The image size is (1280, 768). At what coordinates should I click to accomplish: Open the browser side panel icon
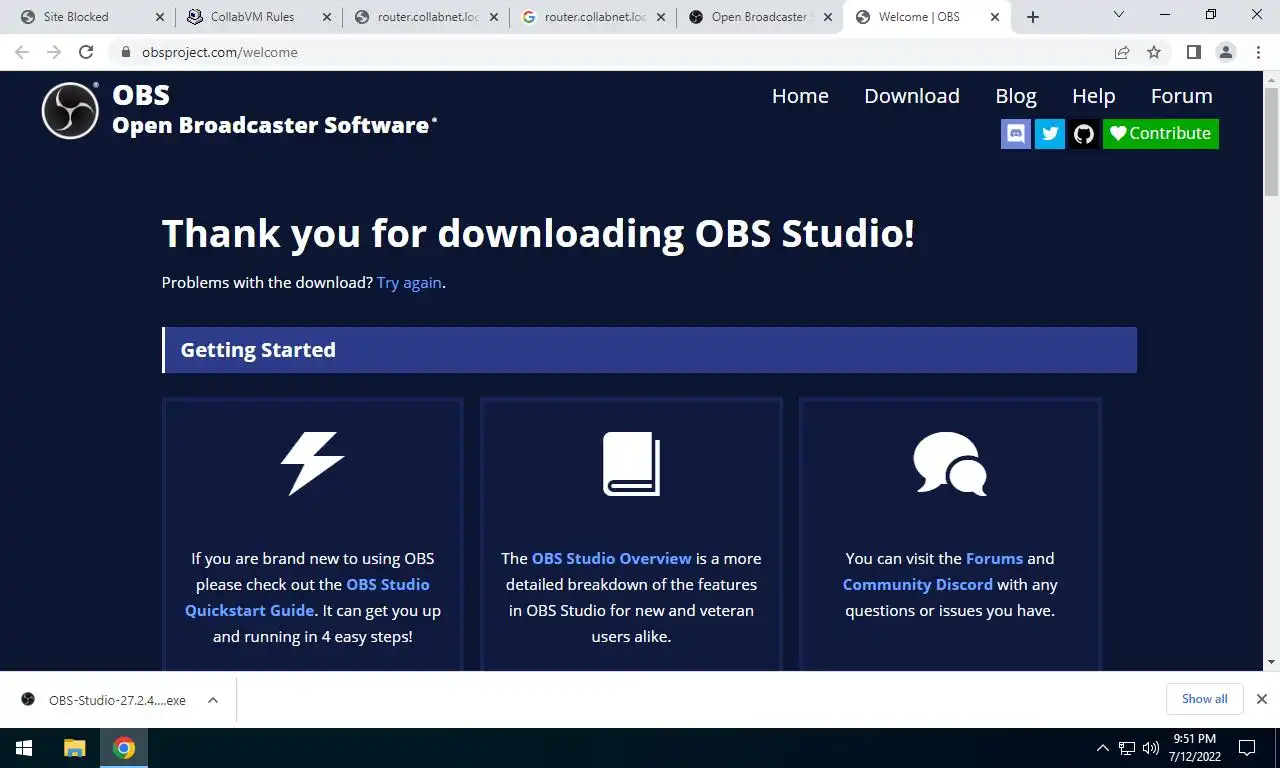(1193, 52)
